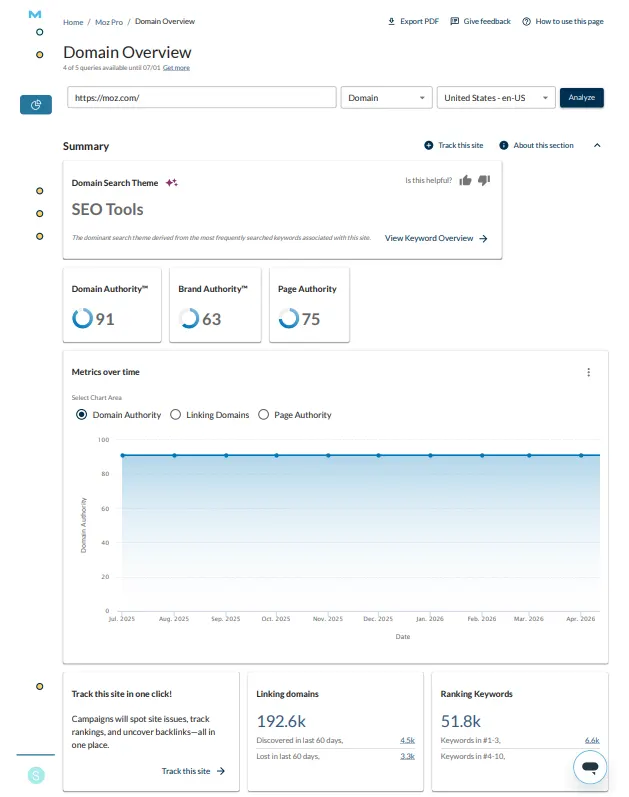Select the Domain Authority radio button
Viewport: 629px width, 797px height.
pyautogui.click(x=81, y=415)
